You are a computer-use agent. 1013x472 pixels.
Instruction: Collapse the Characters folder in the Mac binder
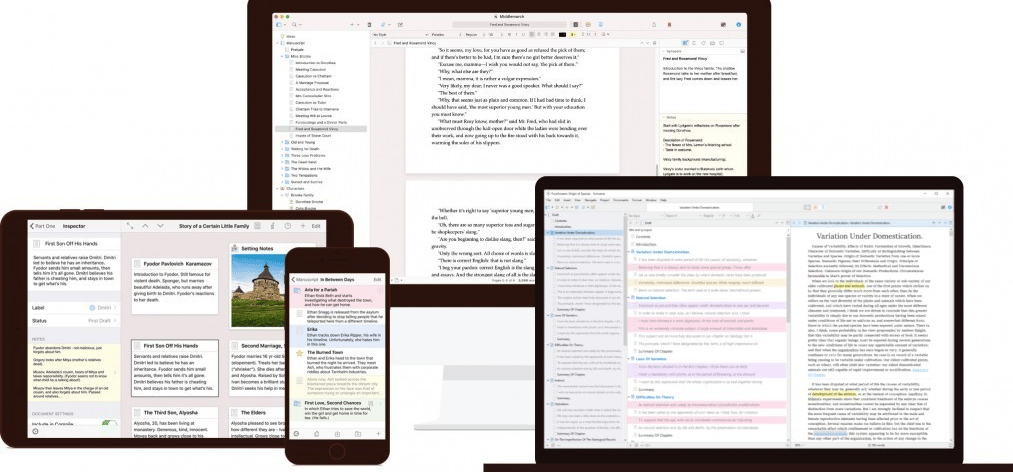pyautogui.click(x=278, y=189)
